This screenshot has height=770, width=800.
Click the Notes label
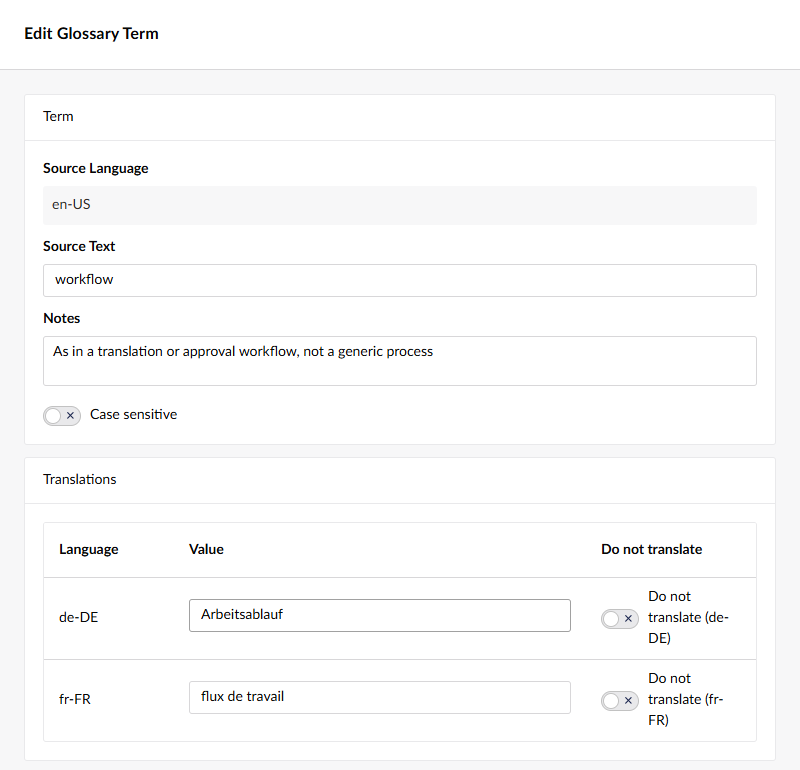click(62, 318)
